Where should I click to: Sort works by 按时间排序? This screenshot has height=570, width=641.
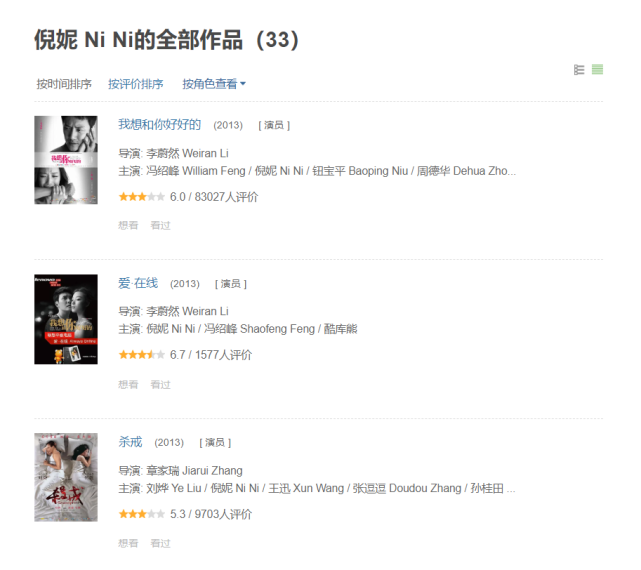[x=64, y=84]
